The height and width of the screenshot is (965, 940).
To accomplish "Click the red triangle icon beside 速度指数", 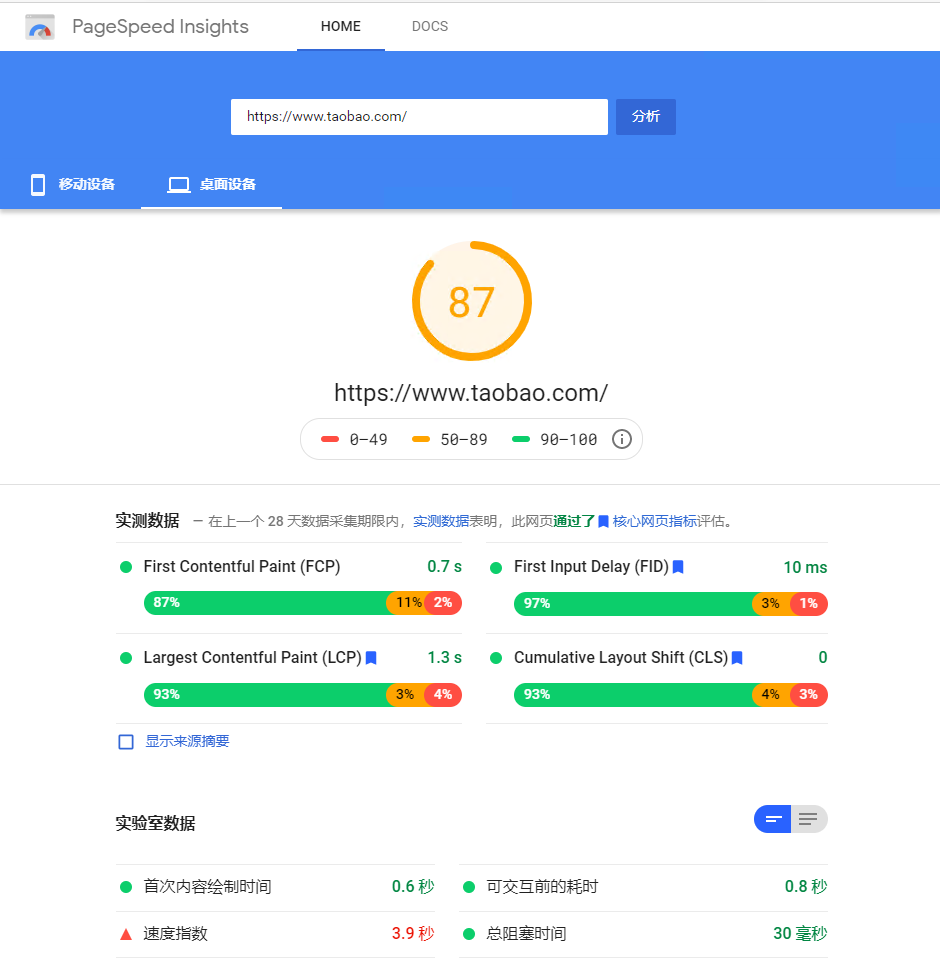I will click(125, 933).
